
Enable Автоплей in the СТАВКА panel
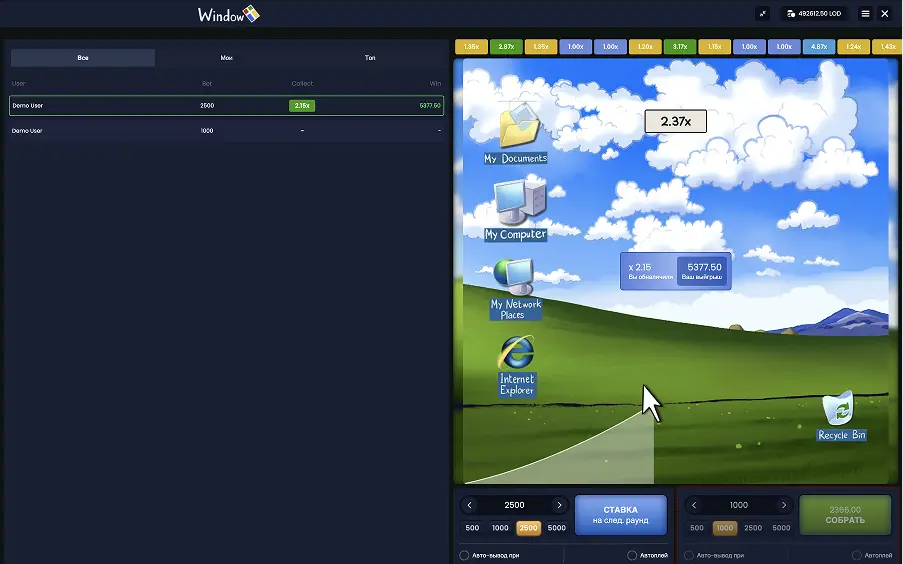(632, 555)
